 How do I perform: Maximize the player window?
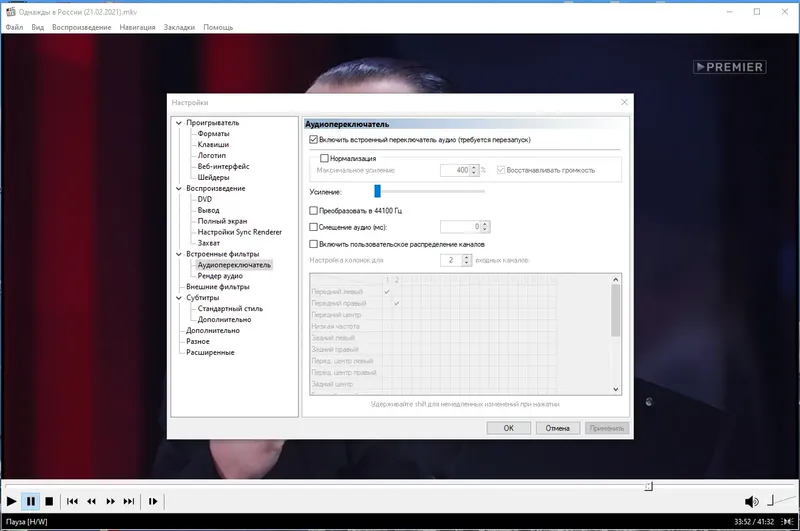[x=757, y=11]
